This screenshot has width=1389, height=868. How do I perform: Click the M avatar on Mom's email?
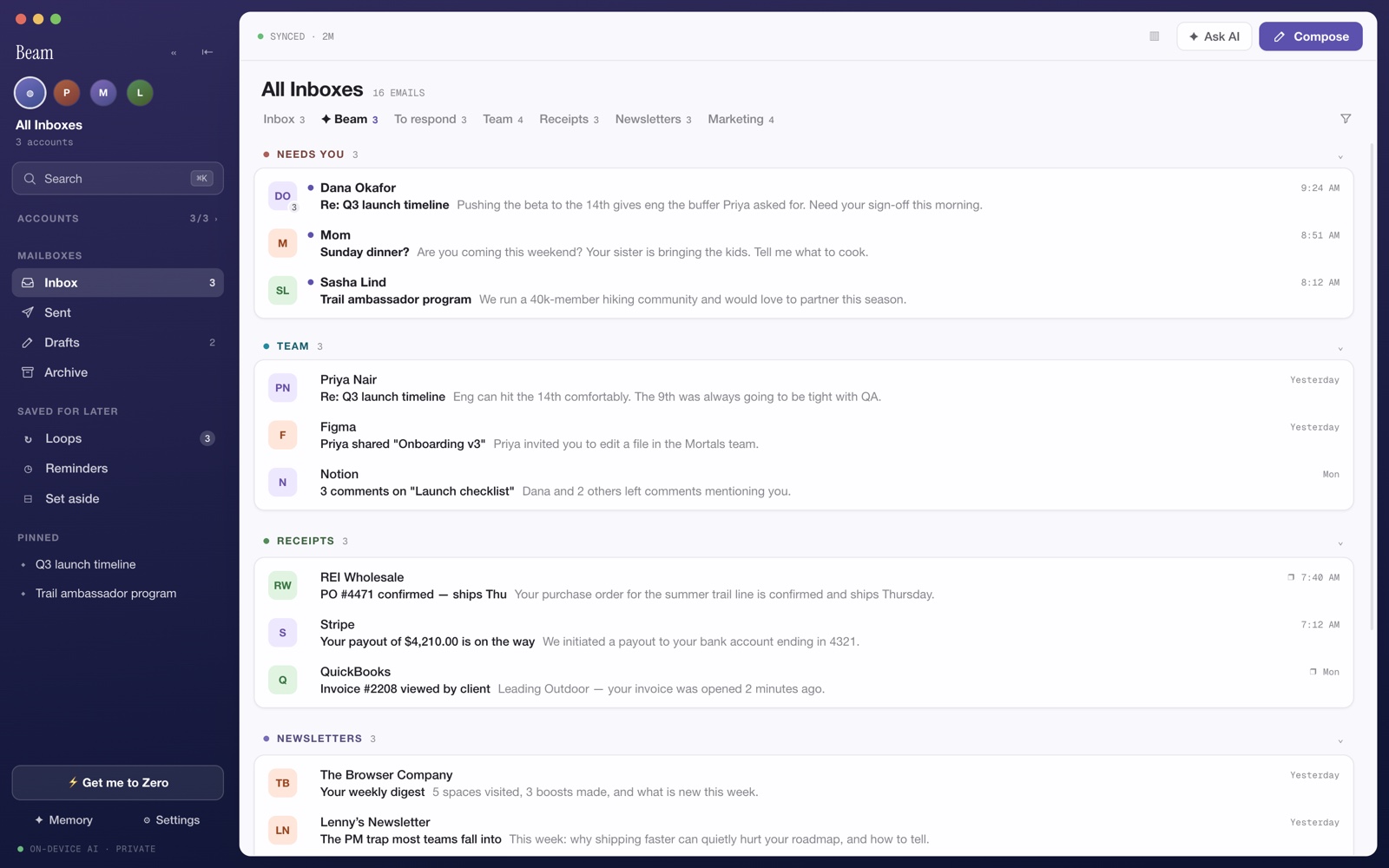283,244
